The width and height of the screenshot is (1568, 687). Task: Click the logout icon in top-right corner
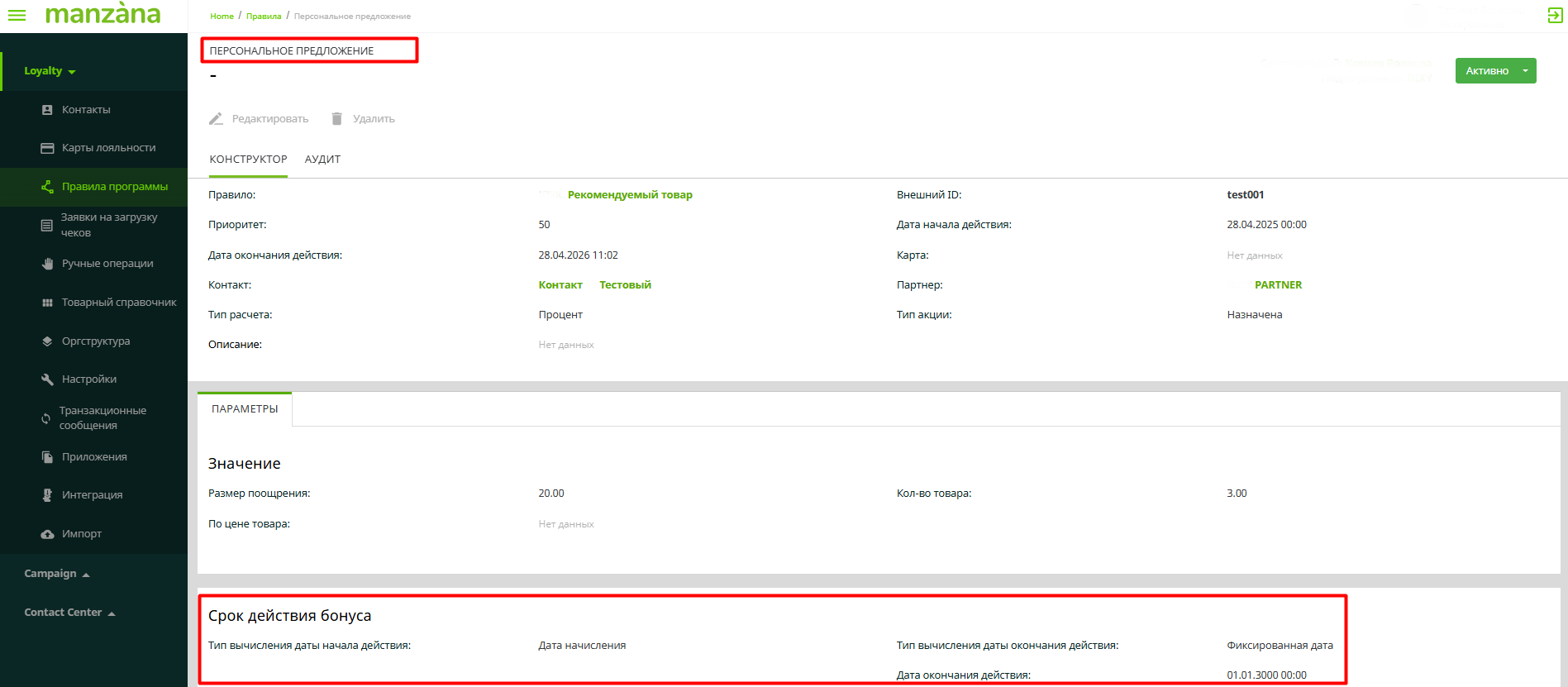click(1555, 15)
